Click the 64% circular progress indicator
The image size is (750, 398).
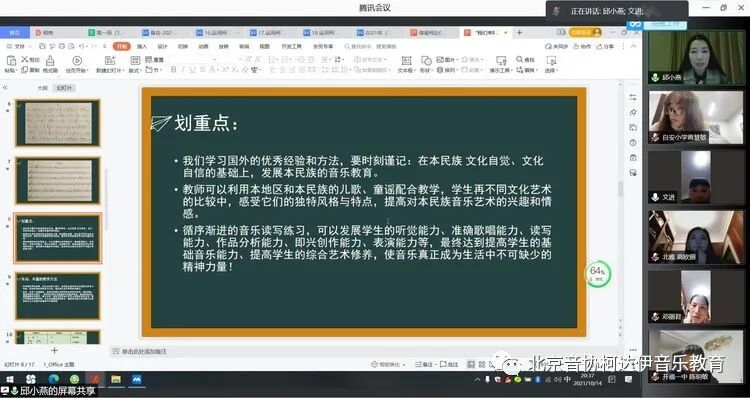tap(597, 274)
